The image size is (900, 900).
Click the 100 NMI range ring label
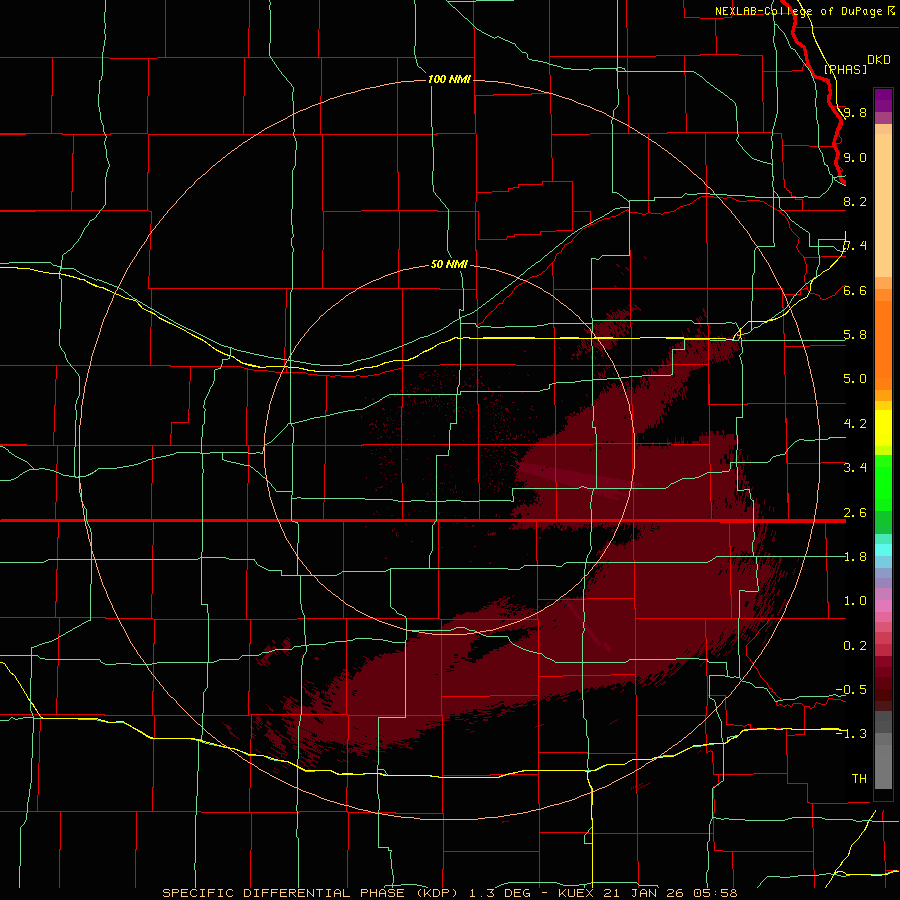[449, 79]
